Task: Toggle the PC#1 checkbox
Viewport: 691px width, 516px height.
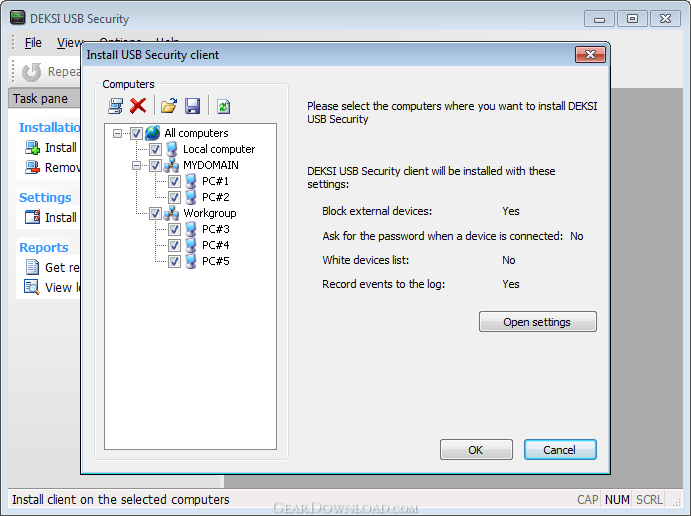Action: (x=174, y=181)
